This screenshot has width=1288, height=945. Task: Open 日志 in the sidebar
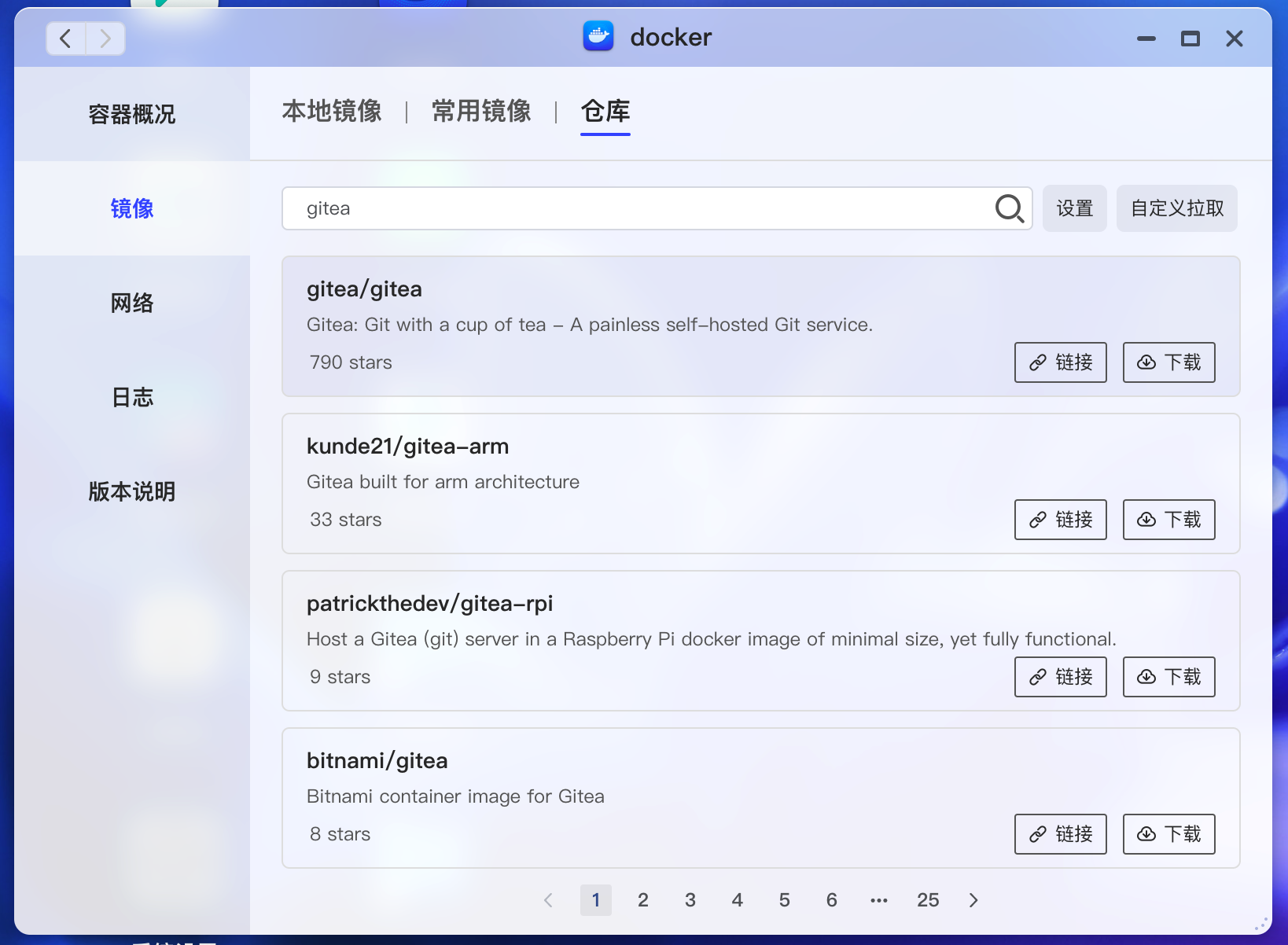132,397
